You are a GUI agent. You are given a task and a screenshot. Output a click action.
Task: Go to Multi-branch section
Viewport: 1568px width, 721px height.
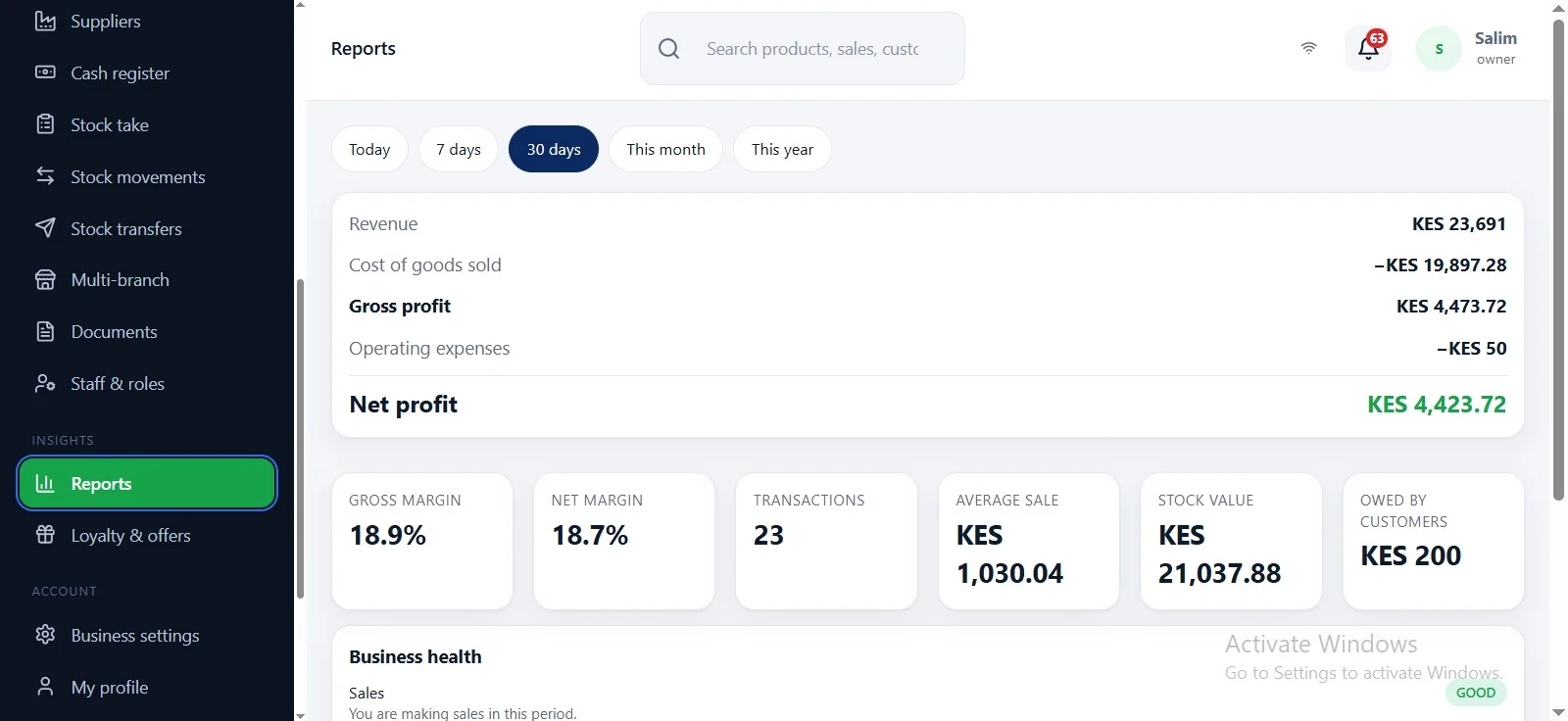click(147, 280)
